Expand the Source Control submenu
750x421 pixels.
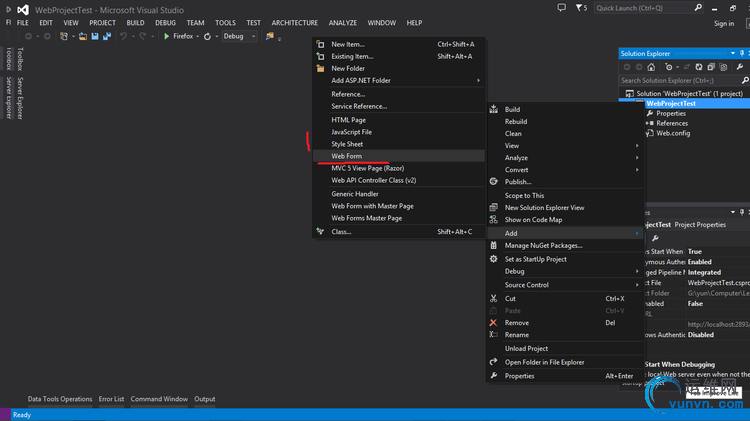point(565,285)
